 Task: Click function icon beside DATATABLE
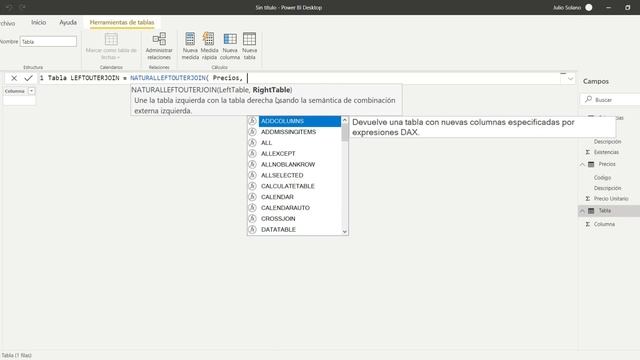point(252,229)
